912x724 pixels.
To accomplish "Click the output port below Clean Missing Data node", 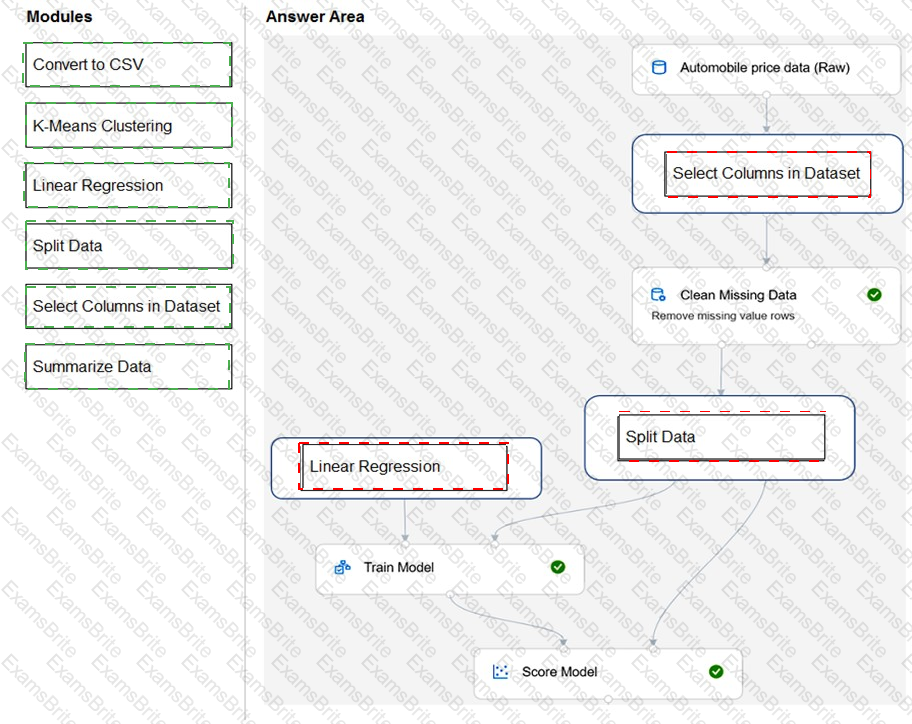I will tap(722, 345).
